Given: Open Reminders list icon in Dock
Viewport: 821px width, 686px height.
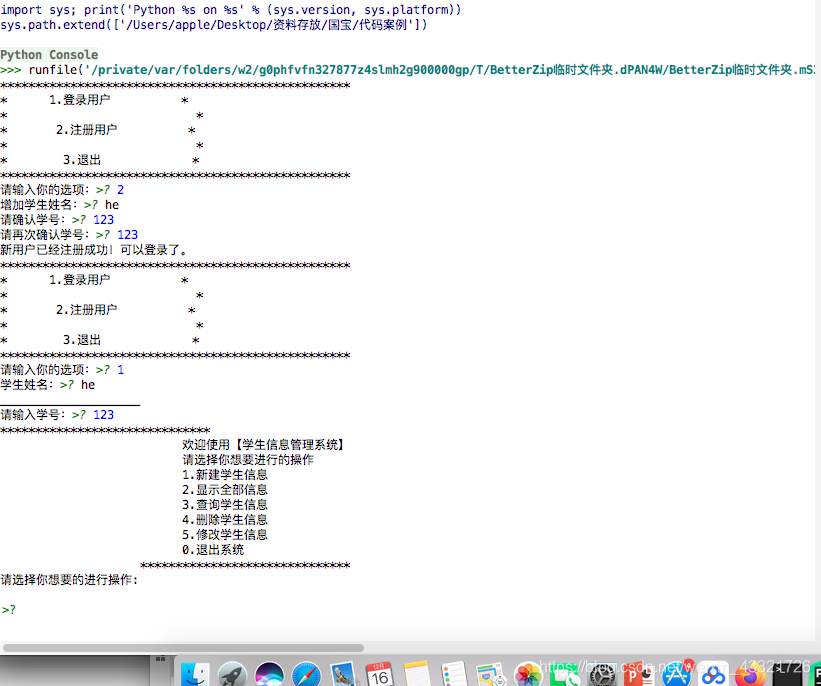Looking at the screenshot, I should 454,674.
